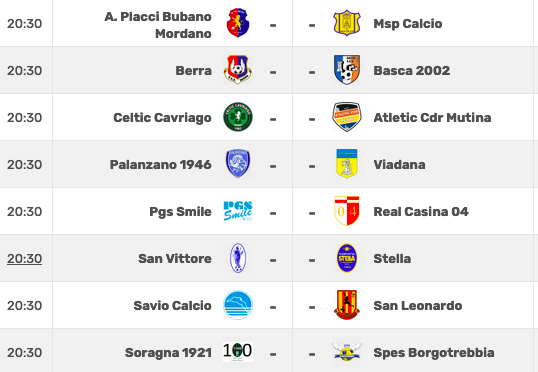Click the A. Placci Bubano Mordano crest
Image resolution: width=538 pixels, height=372 pixels.
click(238, 23)
